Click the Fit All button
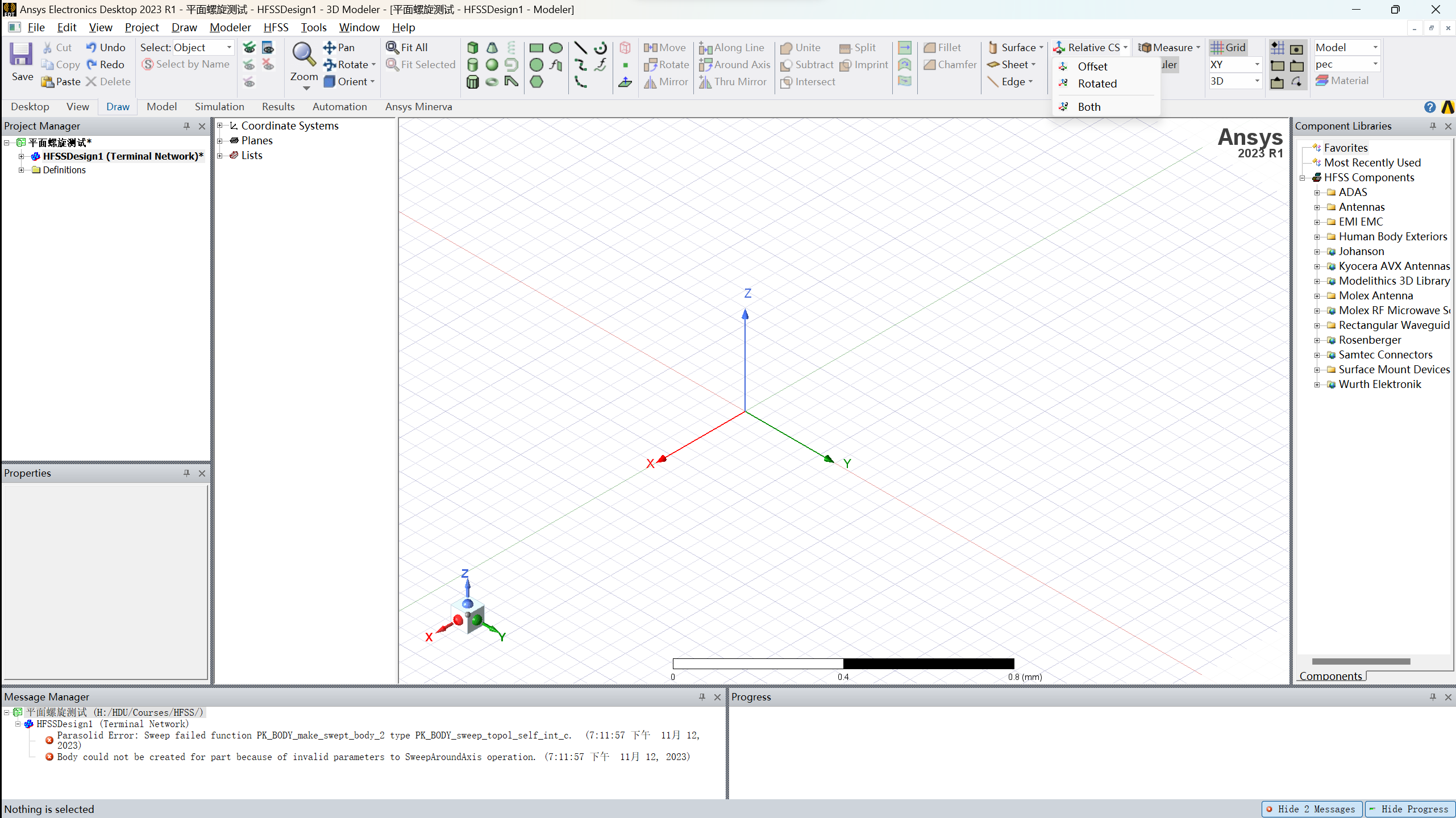Screen dimensions: 1456x818 pyautogui.click(x=407, y=48)
